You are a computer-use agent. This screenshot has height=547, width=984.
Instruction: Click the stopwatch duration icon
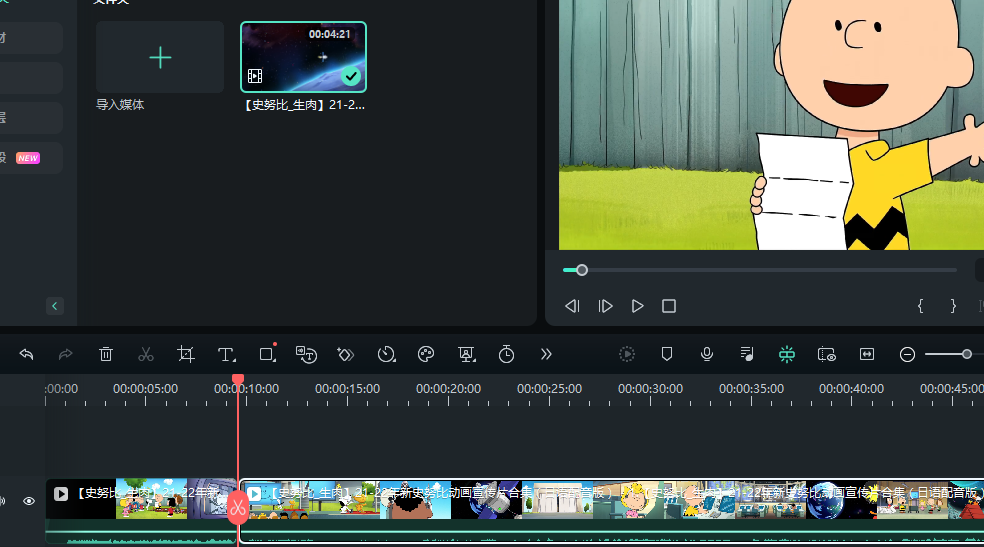coord(506,354)
